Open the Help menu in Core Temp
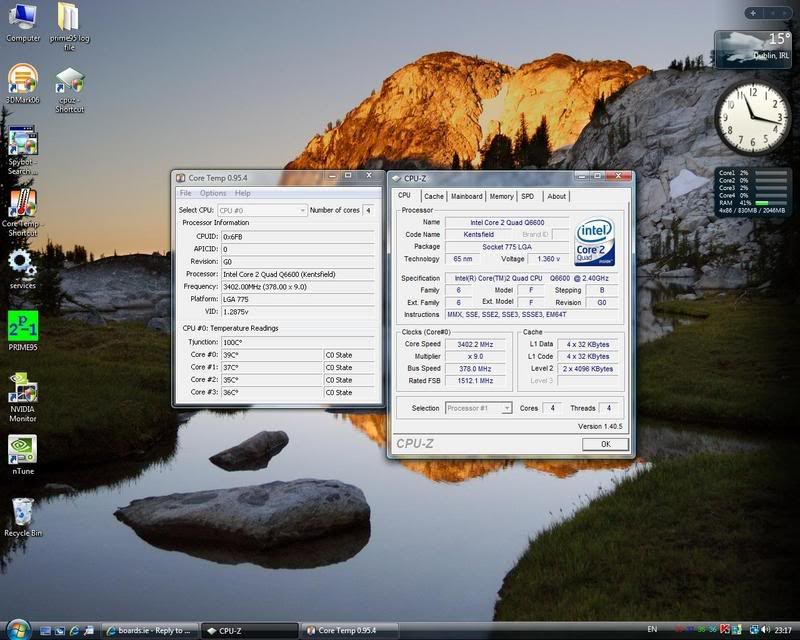 (242, 193)
